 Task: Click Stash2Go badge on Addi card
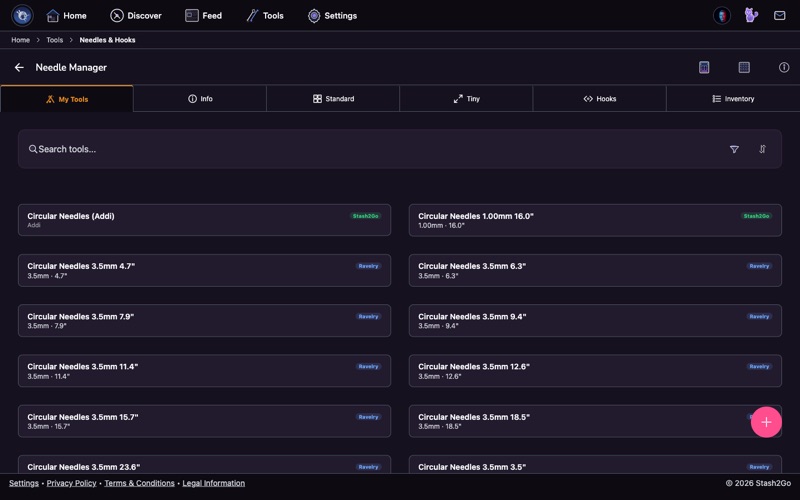point(365,216)
